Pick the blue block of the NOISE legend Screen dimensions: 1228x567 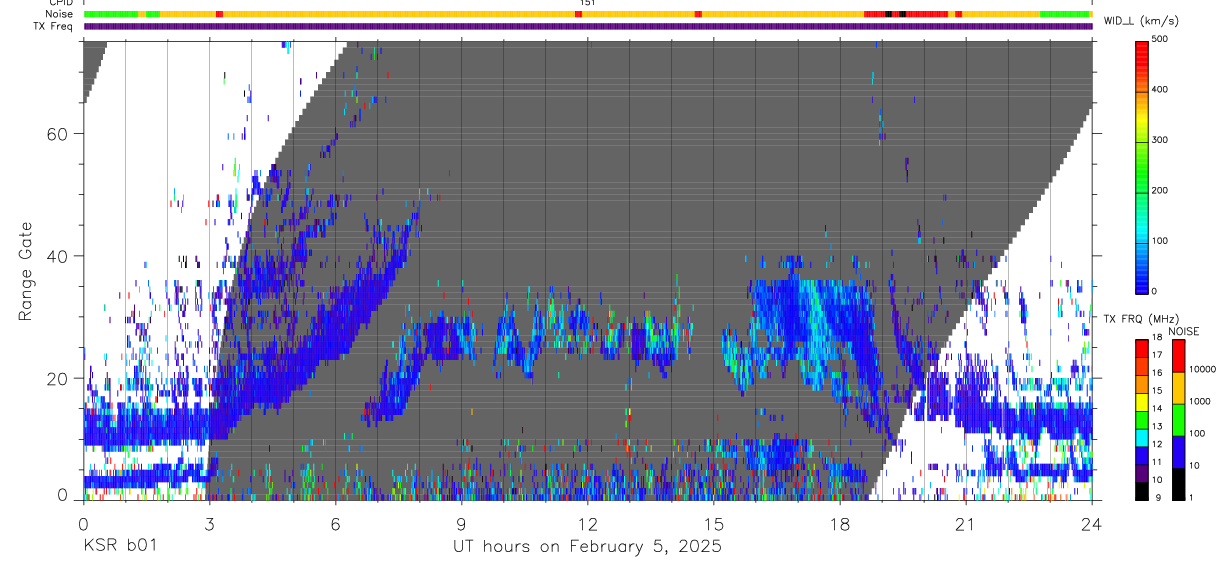pyautogui.click(x=1179, y=452)
